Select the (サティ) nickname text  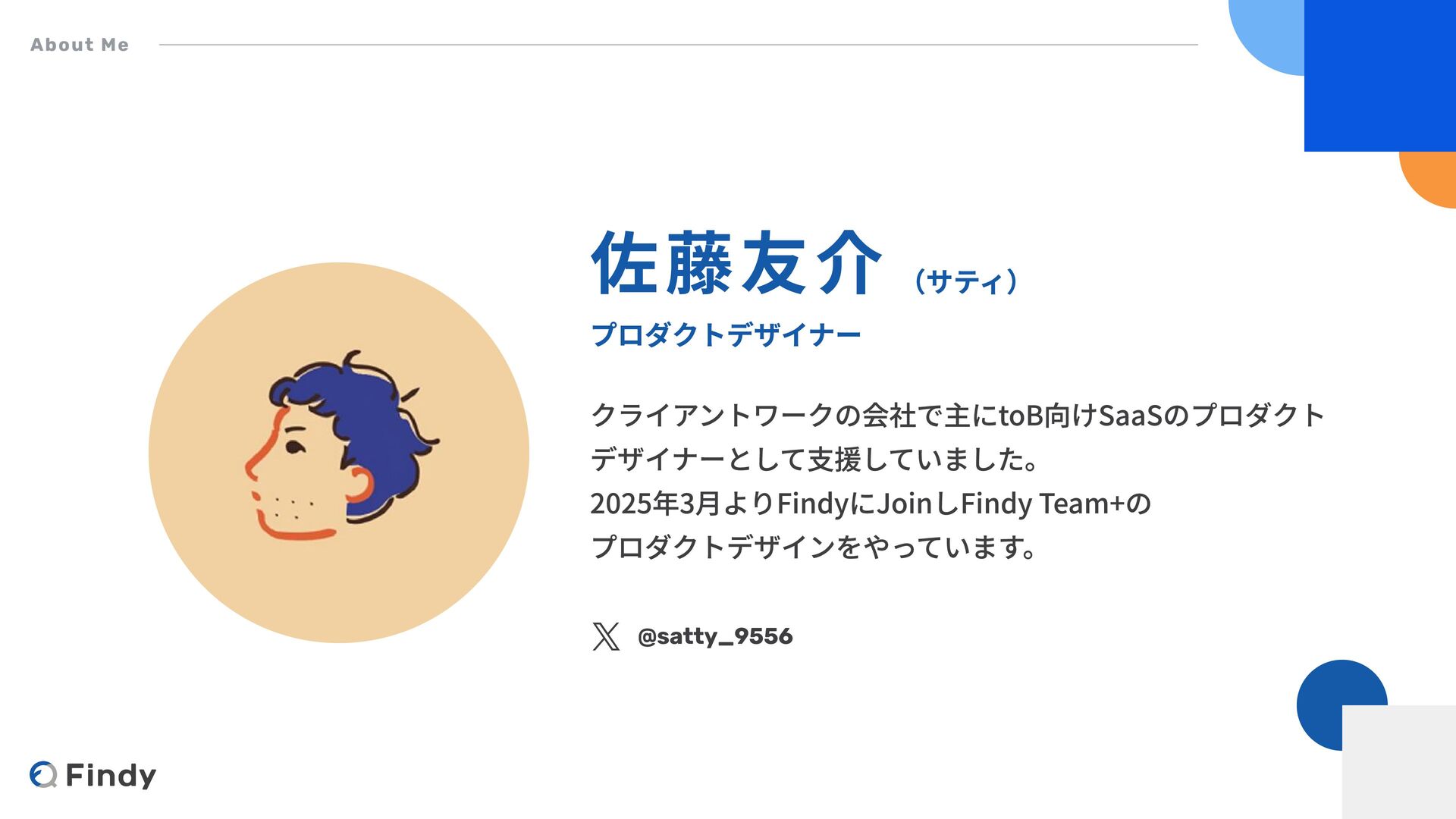(x=965, y=281)
